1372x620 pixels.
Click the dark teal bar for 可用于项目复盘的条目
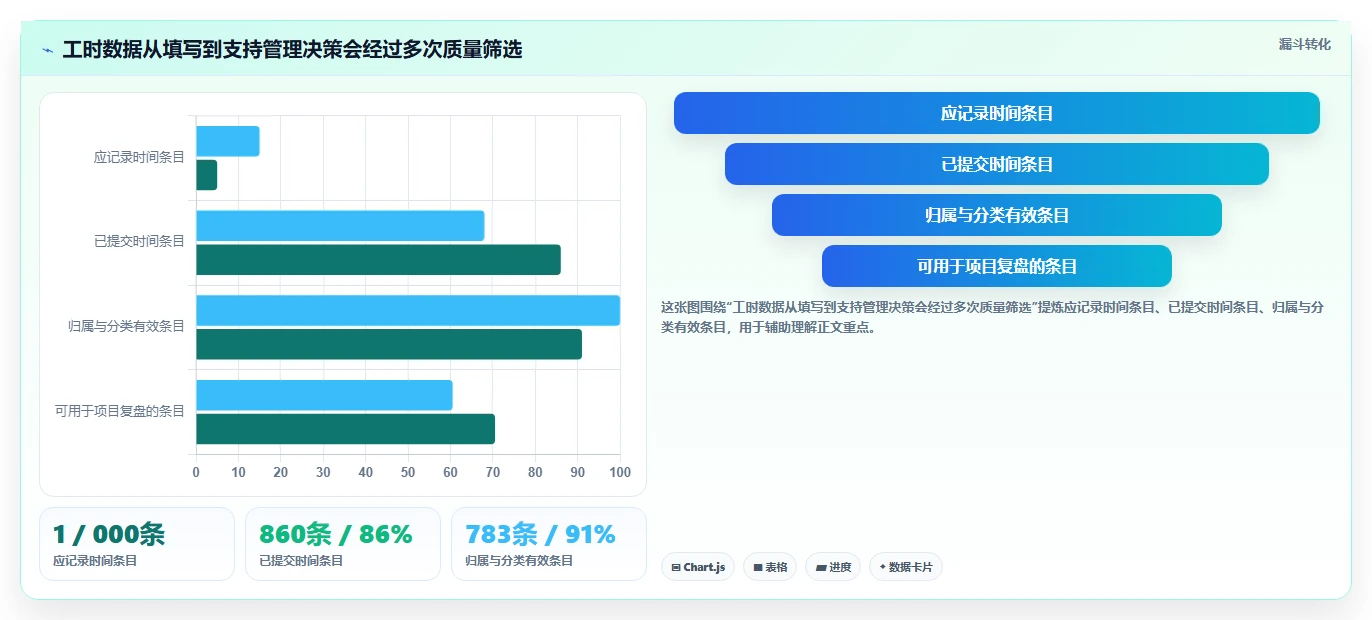(345, 429)
